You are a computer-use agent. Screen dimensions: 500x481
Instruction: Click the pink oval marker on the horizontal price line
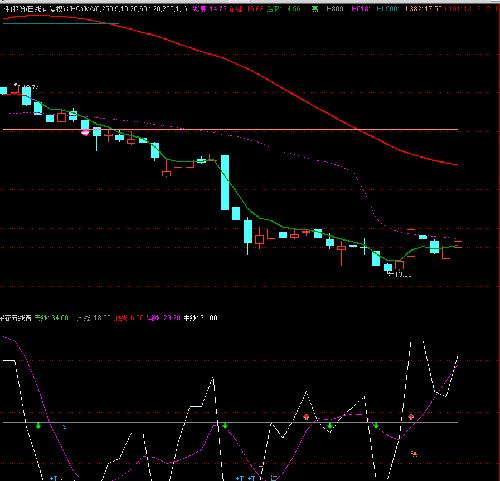click(x=85, y=133)
